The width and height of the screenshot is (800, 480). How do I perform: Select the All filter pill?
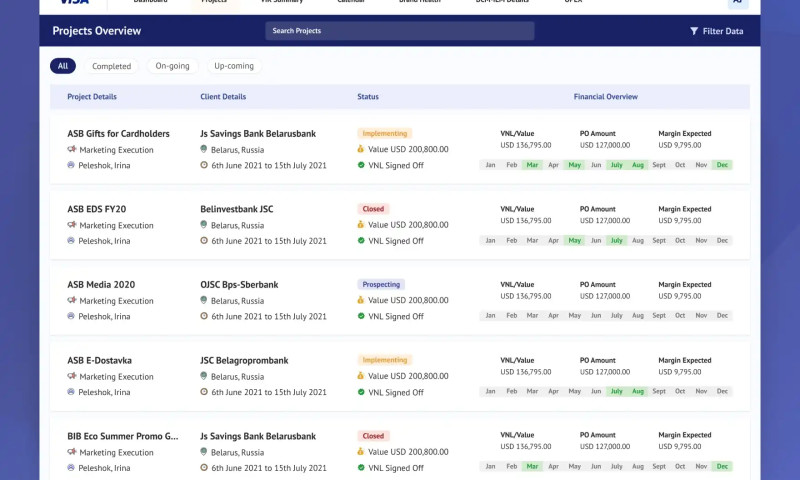click(x=63, y=66)
